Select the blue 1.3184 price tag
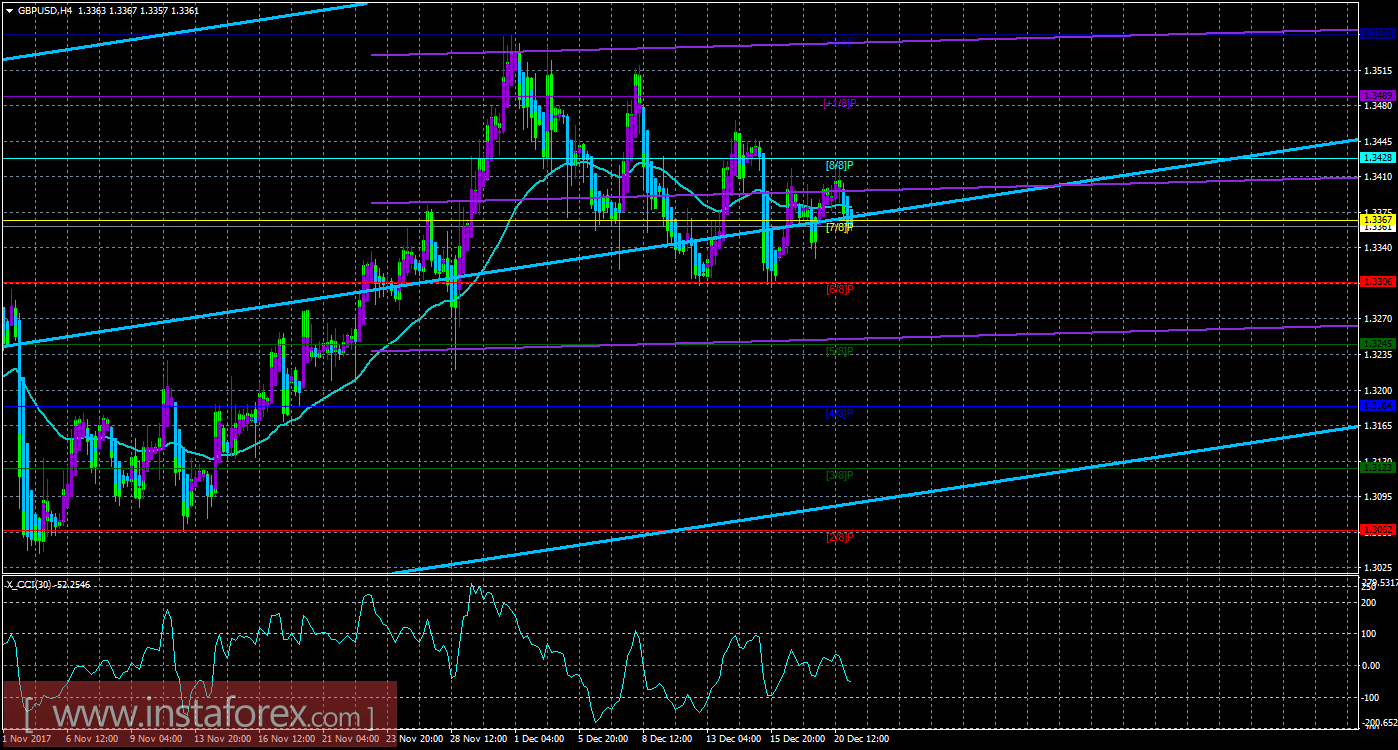 click(x=1377, y=406)
